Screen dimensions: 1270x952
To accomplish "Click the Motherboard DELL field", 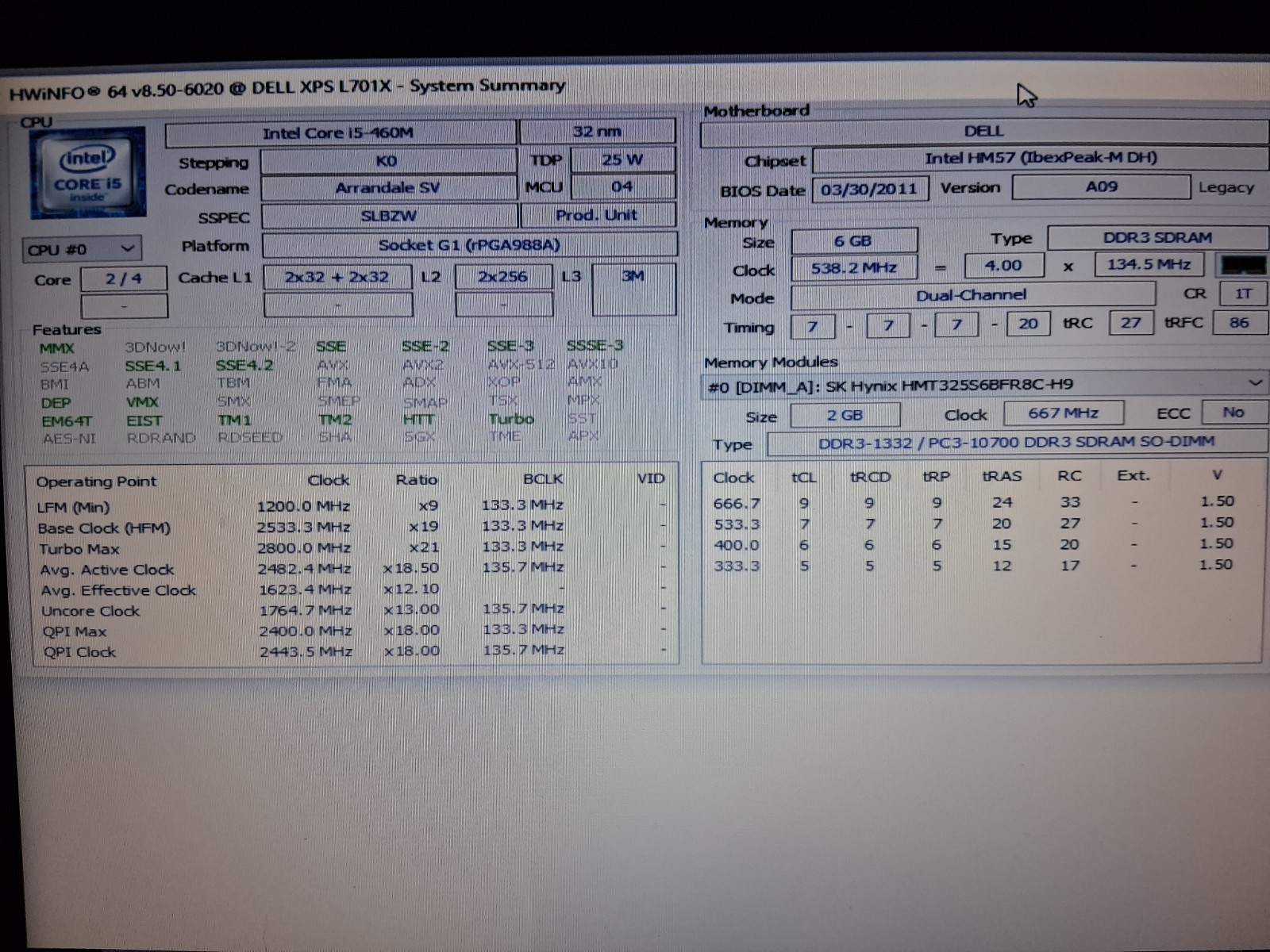I will [x=984, y=132].
